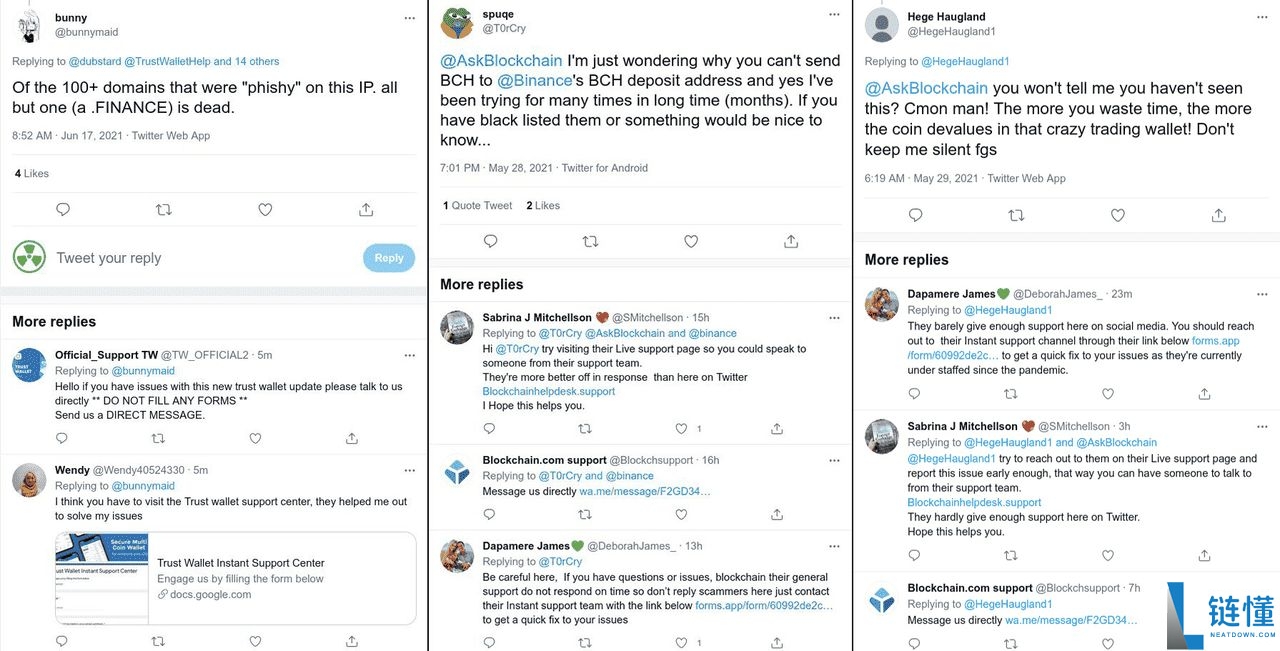Share spuqe's tweet via share icon
Viewport: 1280px width, 651px height.
click(791, 241)
